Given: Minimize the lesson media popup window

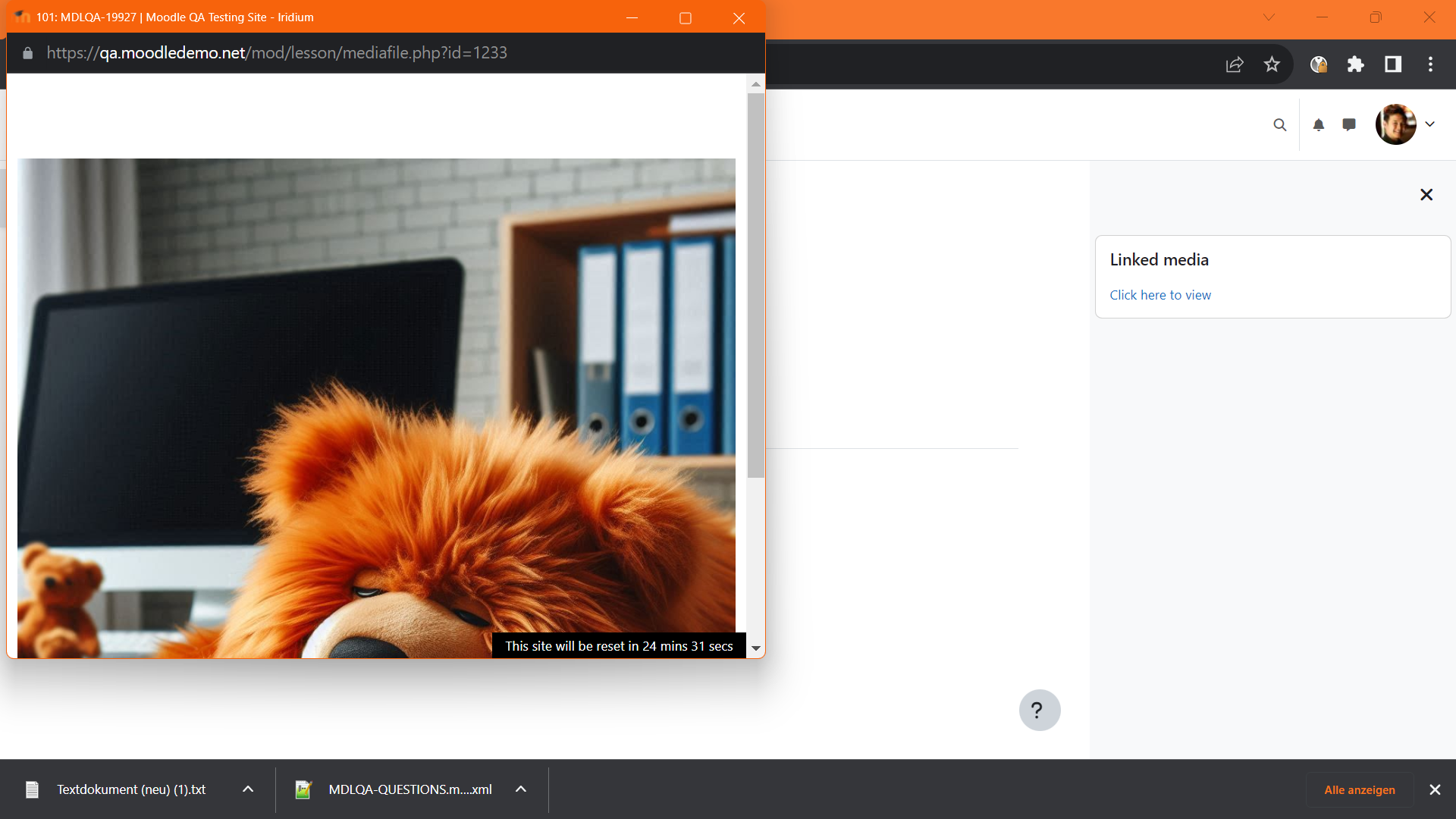Looking at the screenshot, I should click(x=632, y=18).
